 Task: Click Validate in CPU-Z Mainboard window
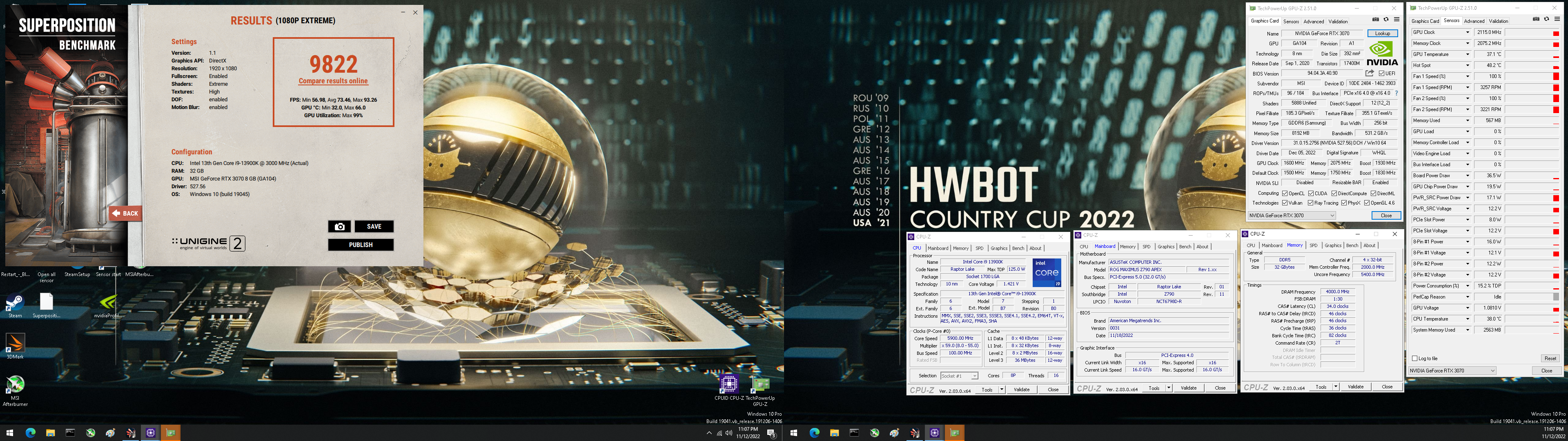1188,388
